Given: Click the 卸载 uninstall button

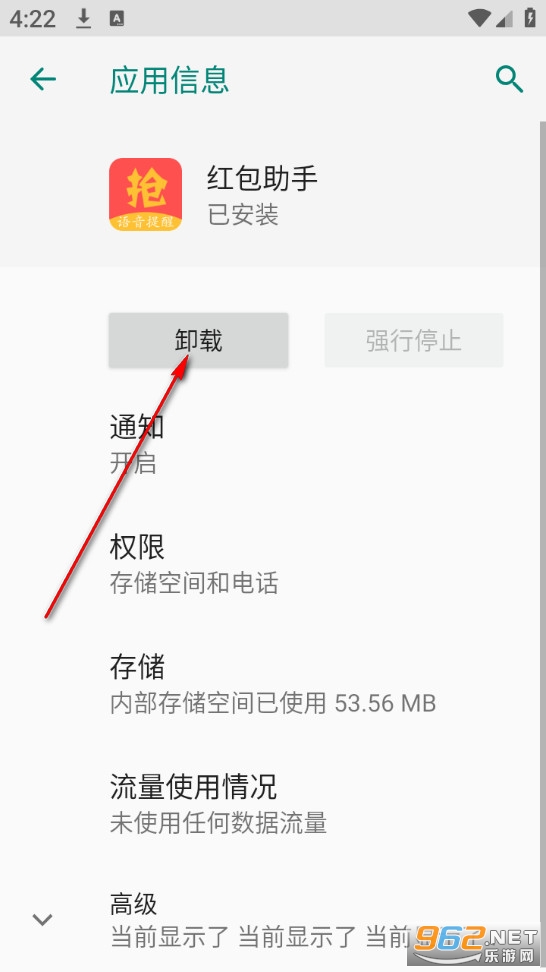Looking at the screenshot, I should [x=198, y=340].
